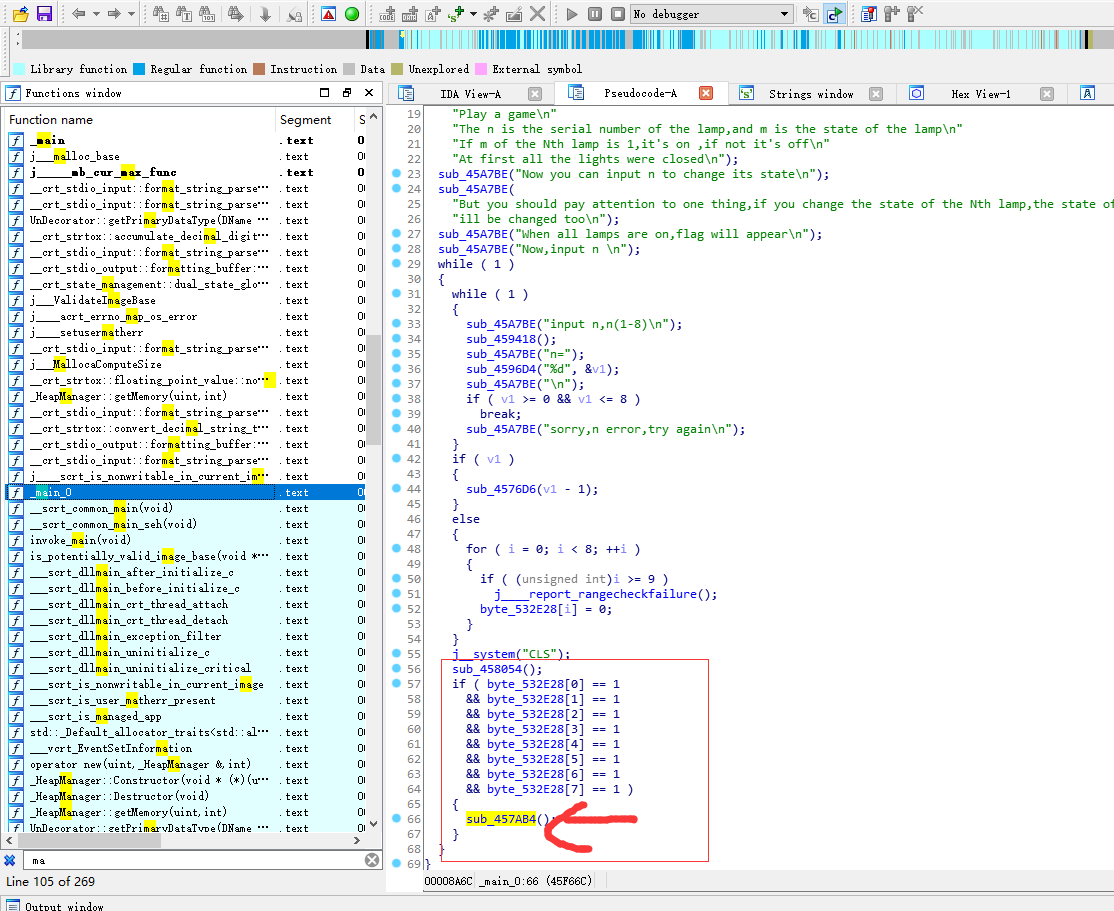1114x911 pixels.
Task: Toggle the highlighted C run icon
Action: tap(834, 14)
